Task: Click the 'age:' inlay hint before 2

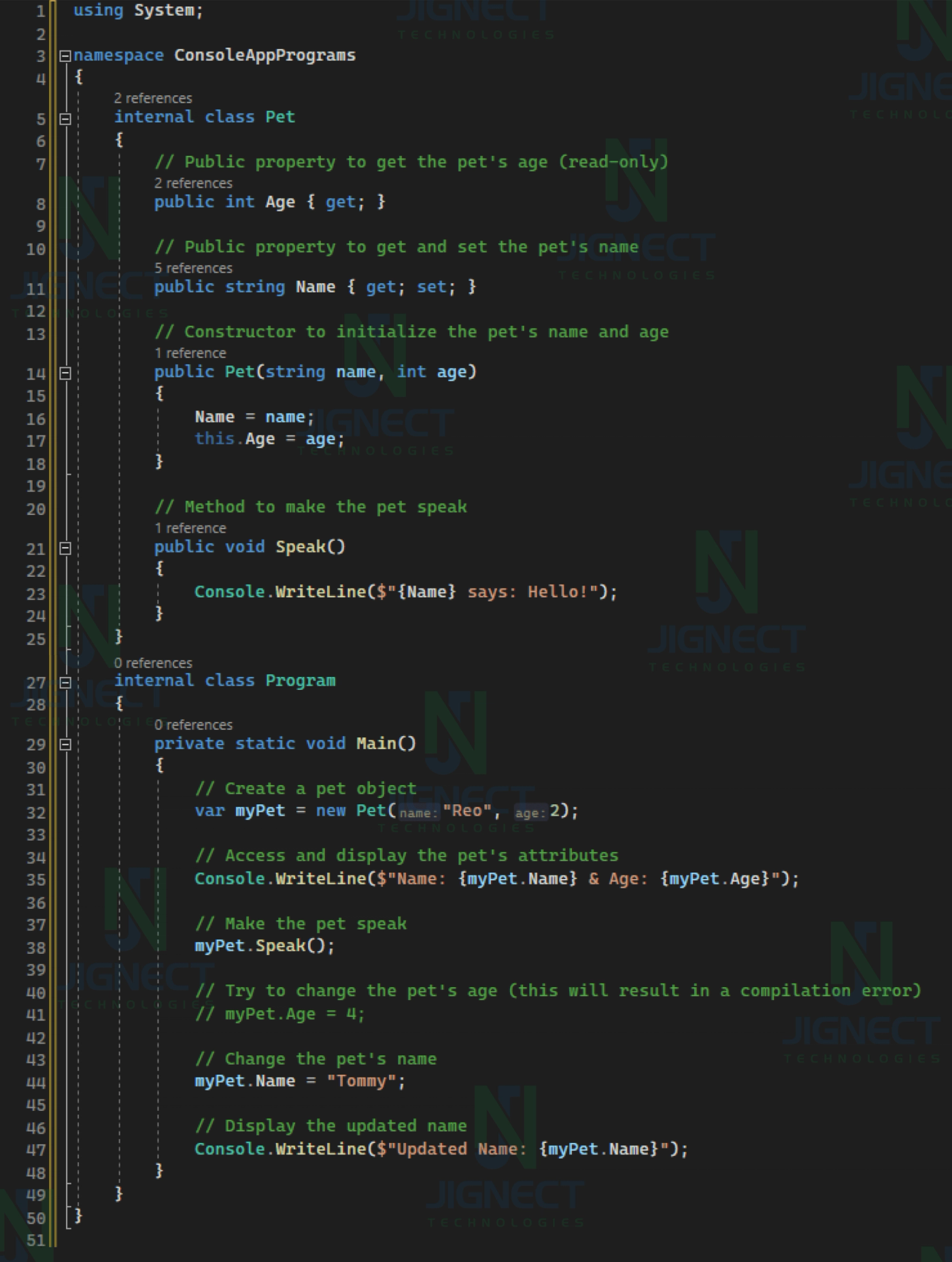Action: pos(531,813)
